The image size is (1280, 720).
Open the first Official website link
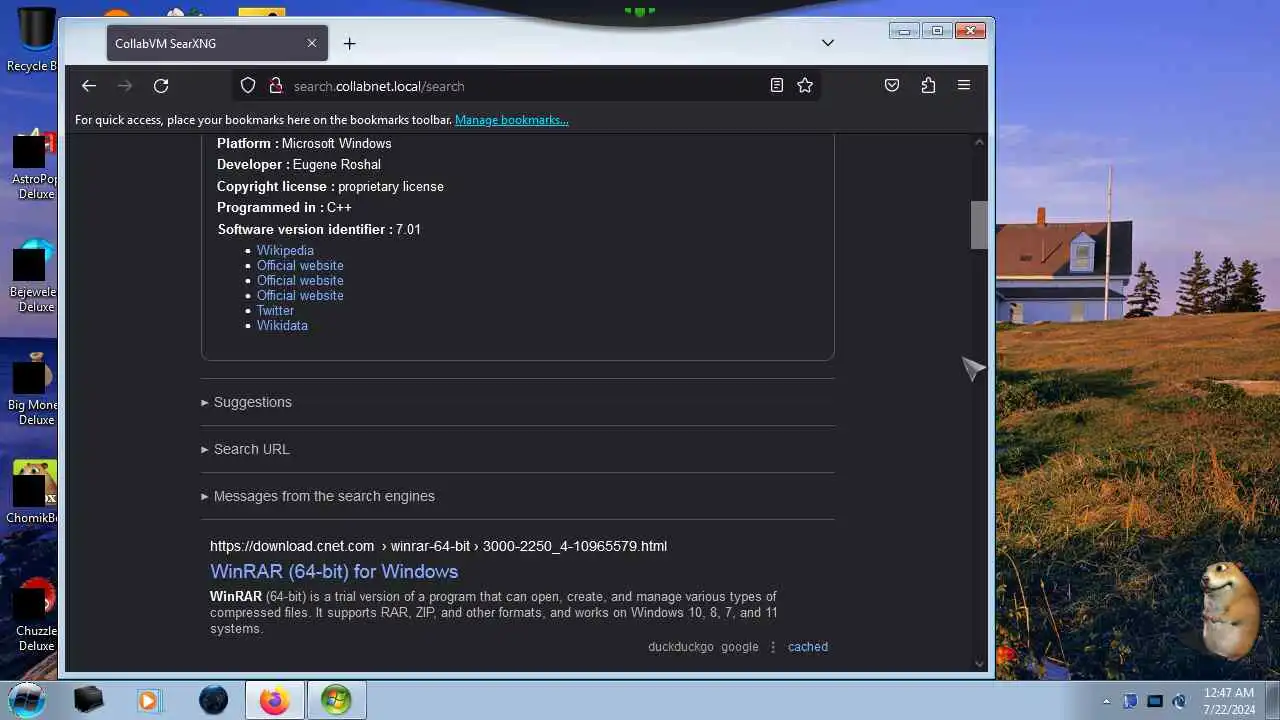point(300,266)
